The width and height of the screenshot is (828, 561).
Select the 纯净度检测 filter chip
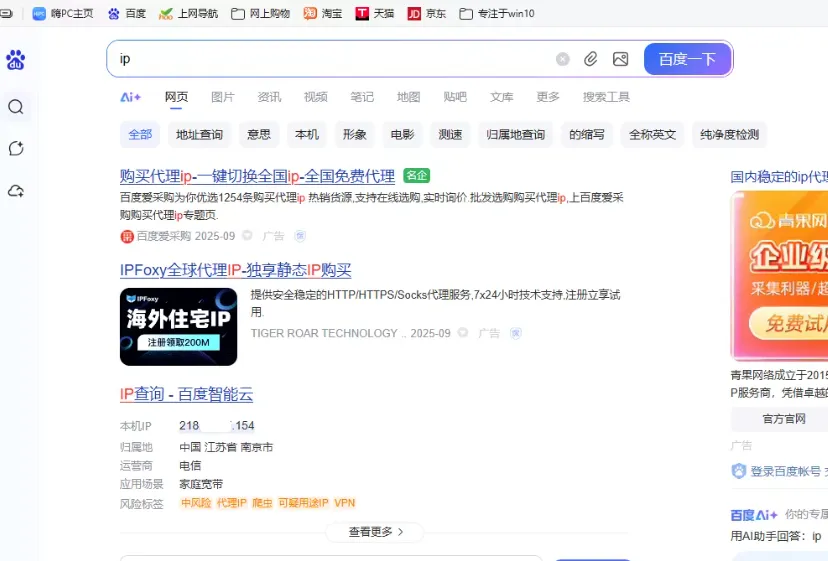(x=729, y=135)
